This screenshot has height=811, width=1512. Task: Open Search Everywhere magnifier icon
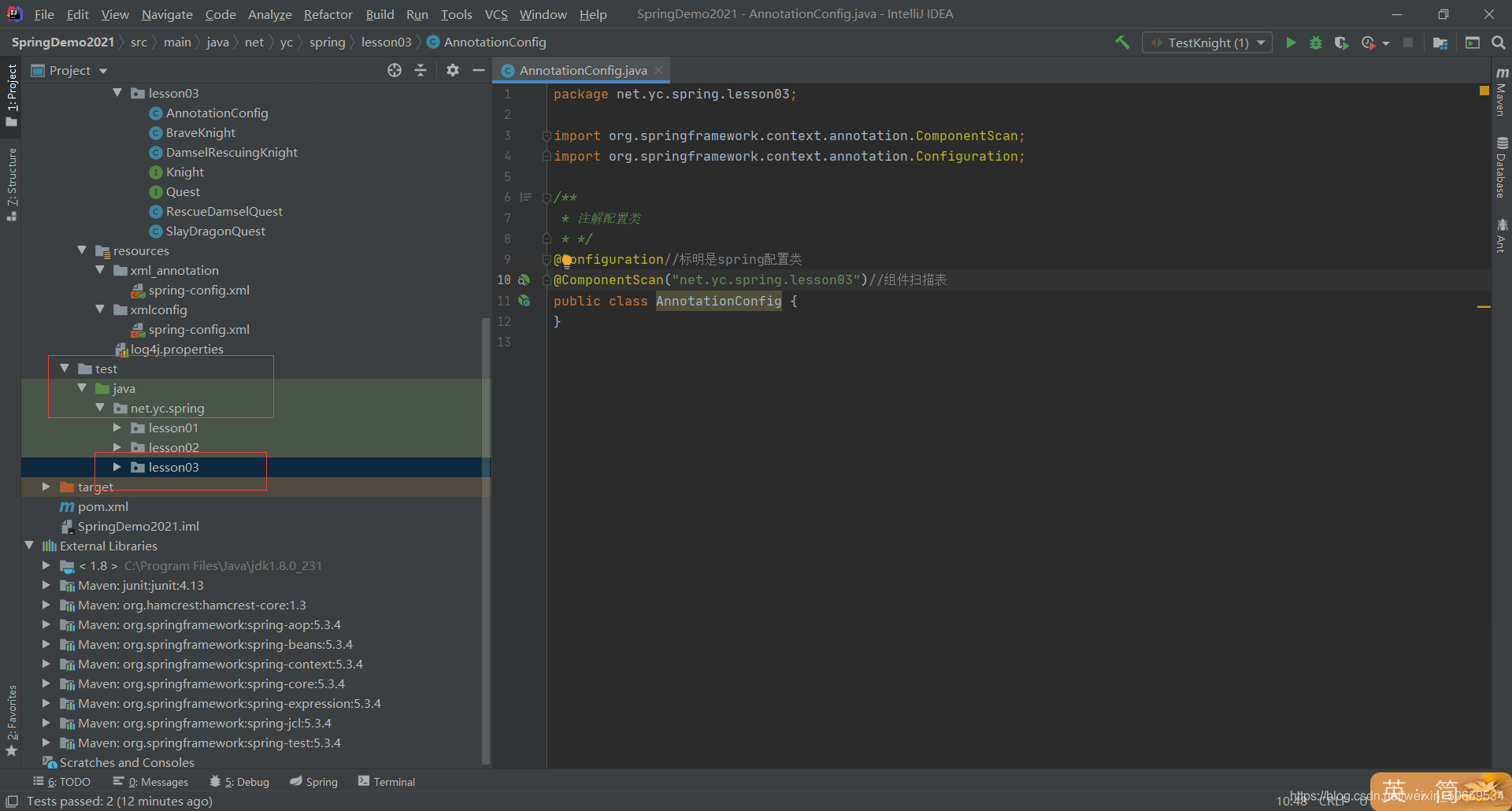point(1499,43)
